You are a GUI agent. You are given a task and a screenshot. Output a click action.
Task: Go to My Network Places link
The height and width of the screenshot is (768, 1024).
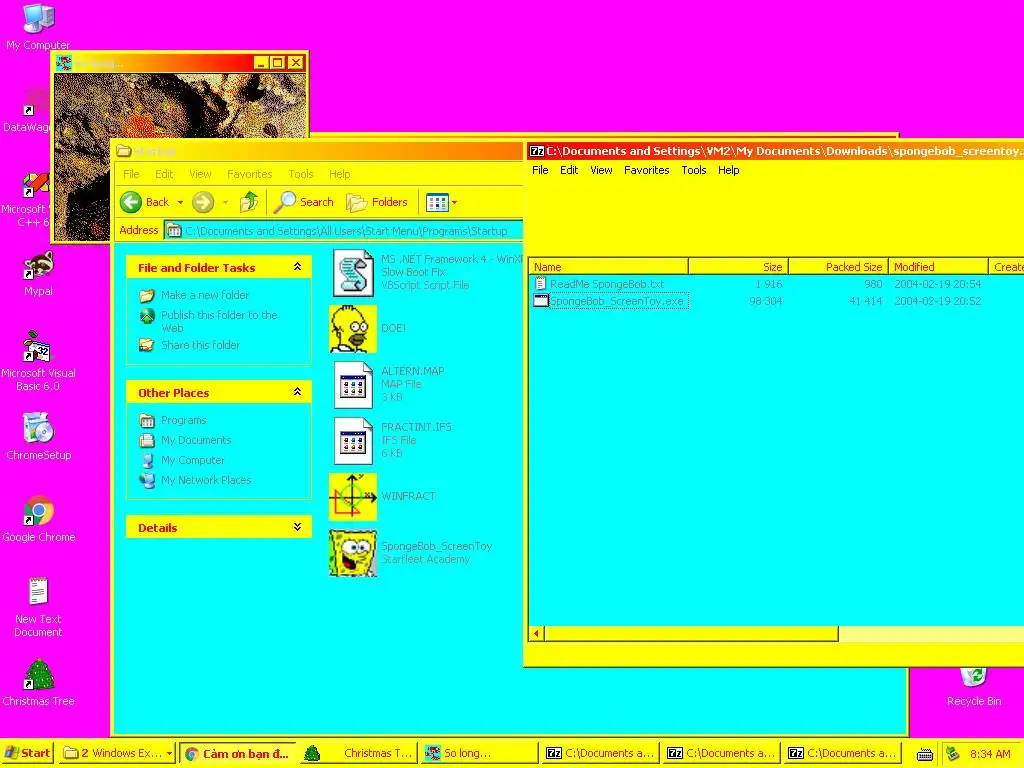206,480
